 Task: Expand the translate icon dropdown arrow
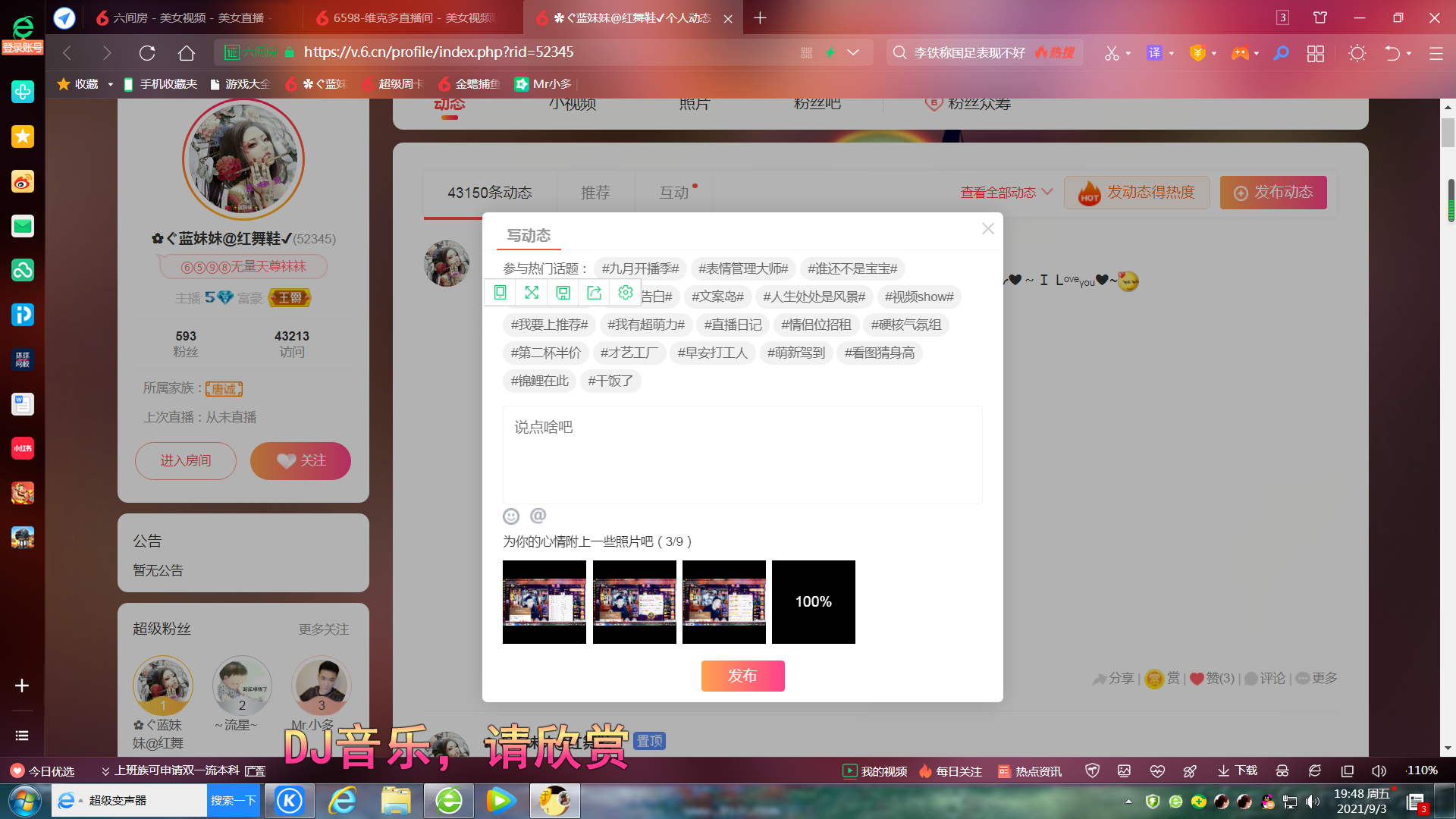[x=1172, y=54]
